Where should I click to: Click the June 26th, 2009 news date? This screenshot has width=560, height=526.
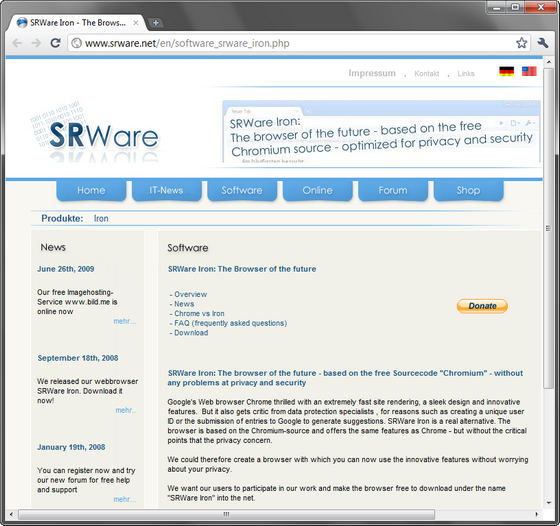(x=66, y=269)
